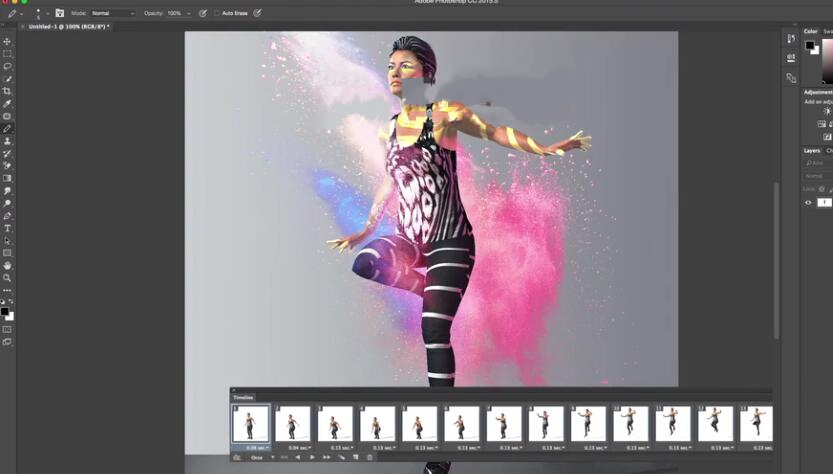Duplicate selected frames in Timeline
Screen dimensions: 833x474
click(355, 457)
